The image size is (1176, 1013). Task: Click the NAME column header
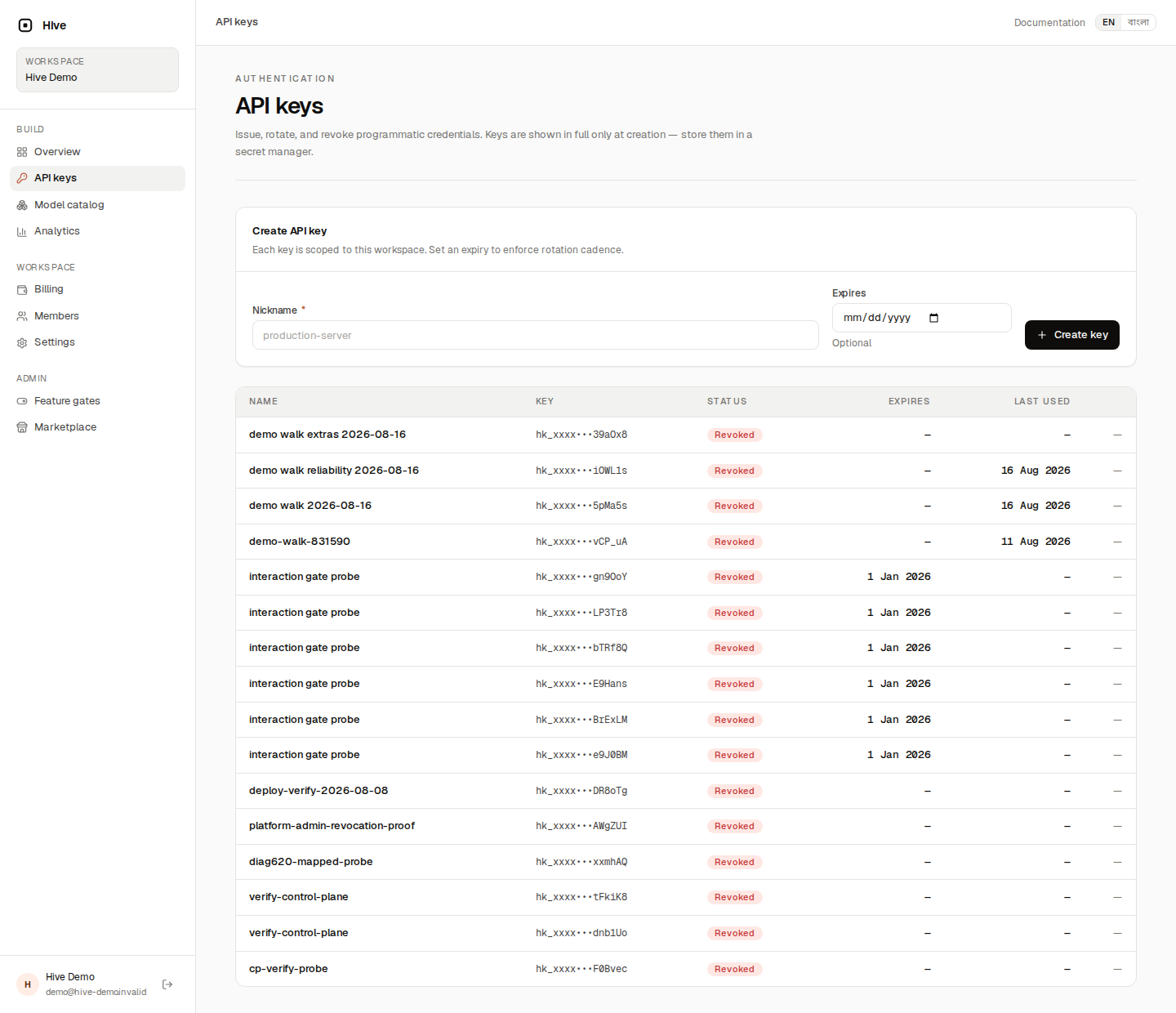point(263,402)
